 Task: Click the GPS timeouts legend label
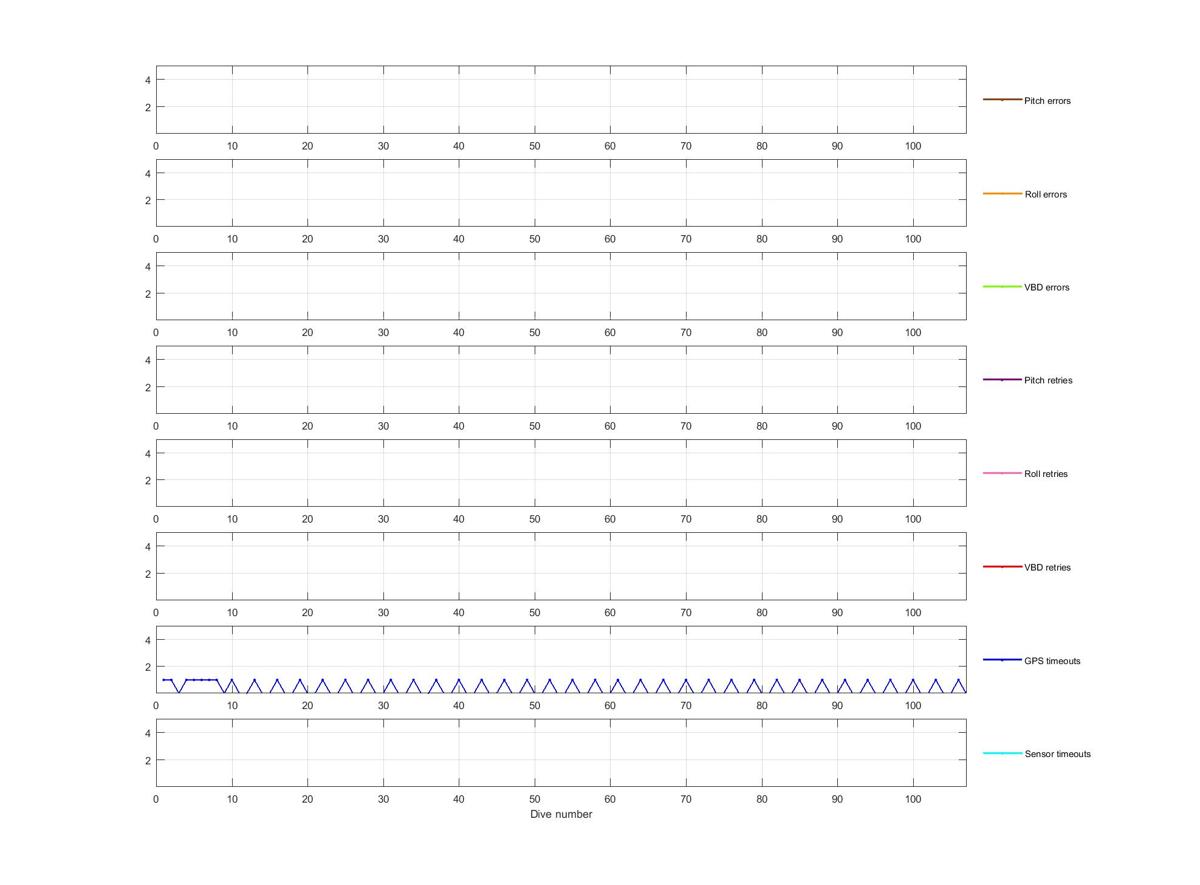[x=1052, y=661]
